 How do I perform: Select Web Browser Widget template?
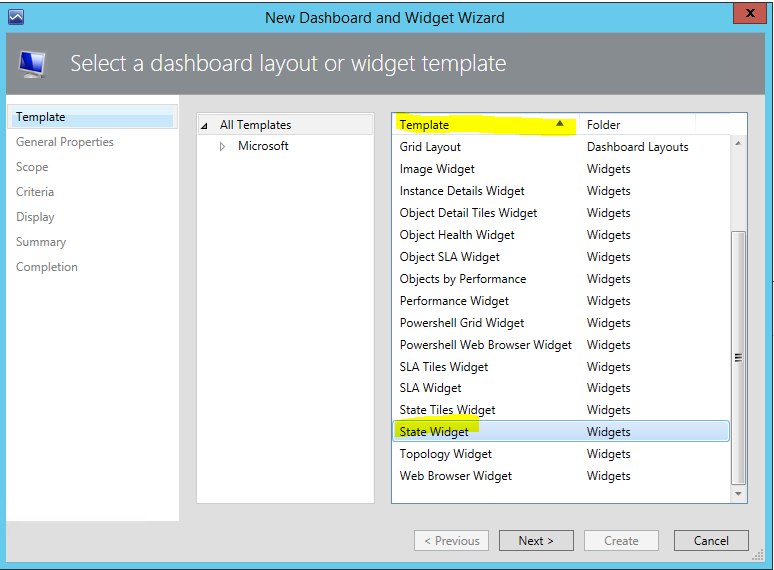click(x=561, y=476)
